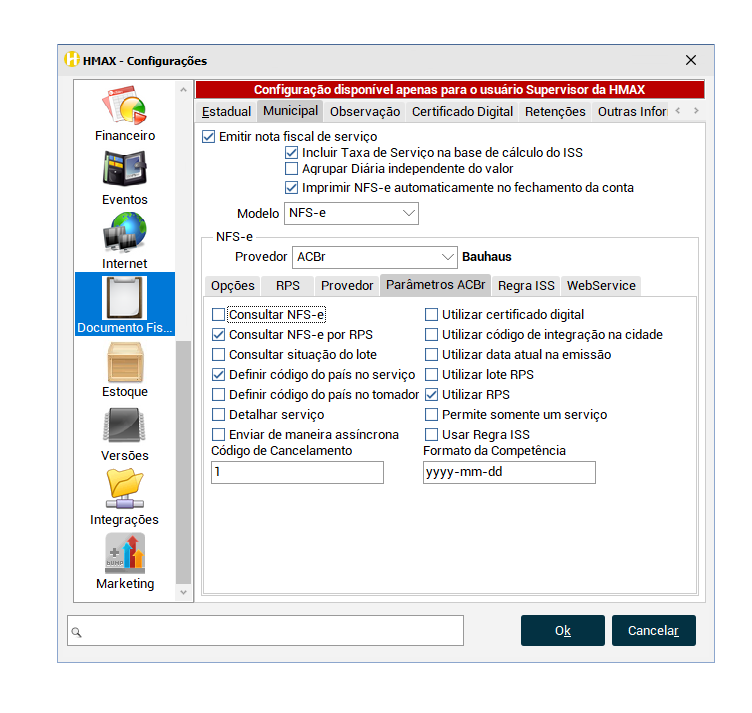Select the Marketing chart icon
This screenshot has height=713, width=752.
[x=125, y=553]
